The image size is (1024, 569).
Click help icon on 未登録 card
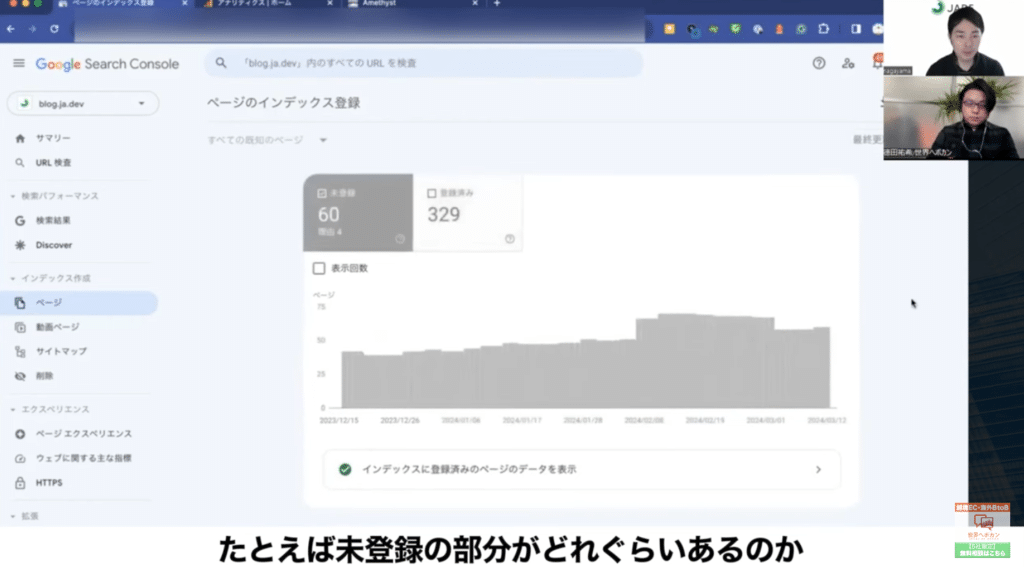400,239
